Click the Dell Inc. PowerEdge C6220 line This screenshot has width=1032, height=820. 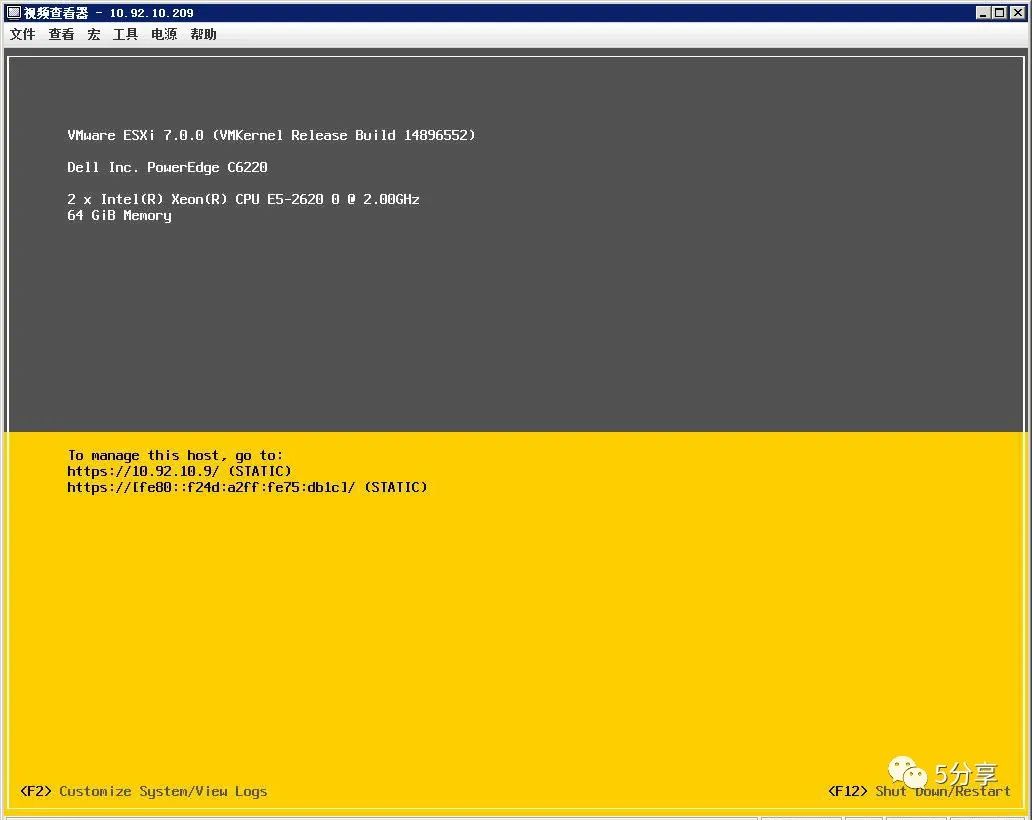[167, 167]
